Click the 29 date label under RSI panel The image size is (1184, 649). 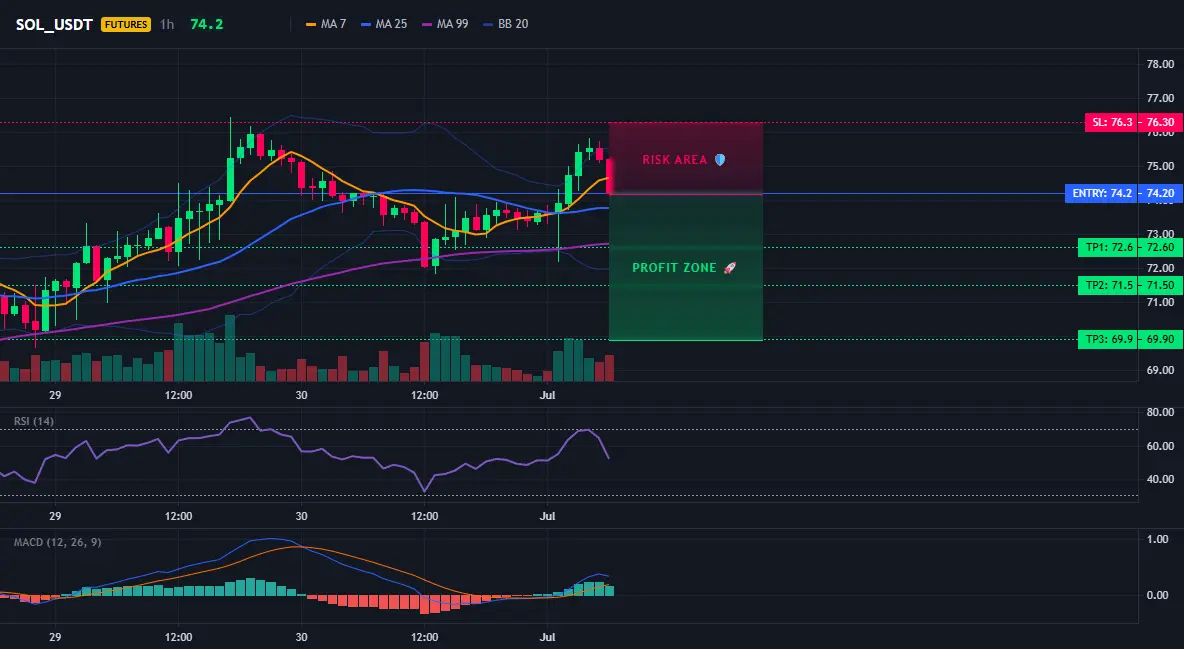click(54, 516)
